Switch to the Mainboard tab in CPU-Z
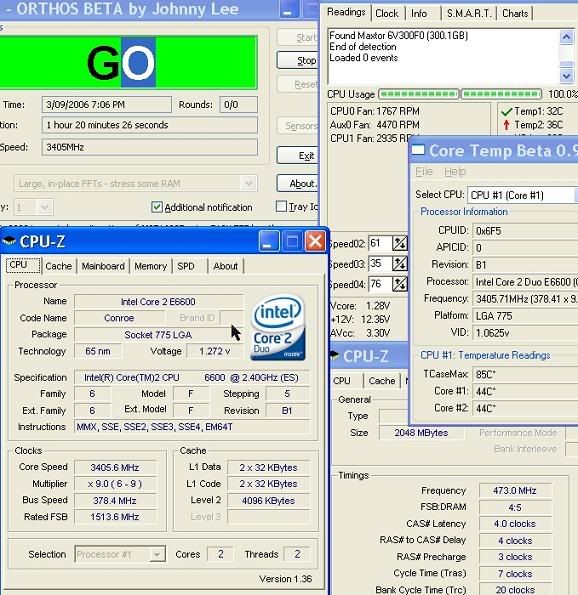The width and height of the screenshot is (578, 595). tap(103, 266)
